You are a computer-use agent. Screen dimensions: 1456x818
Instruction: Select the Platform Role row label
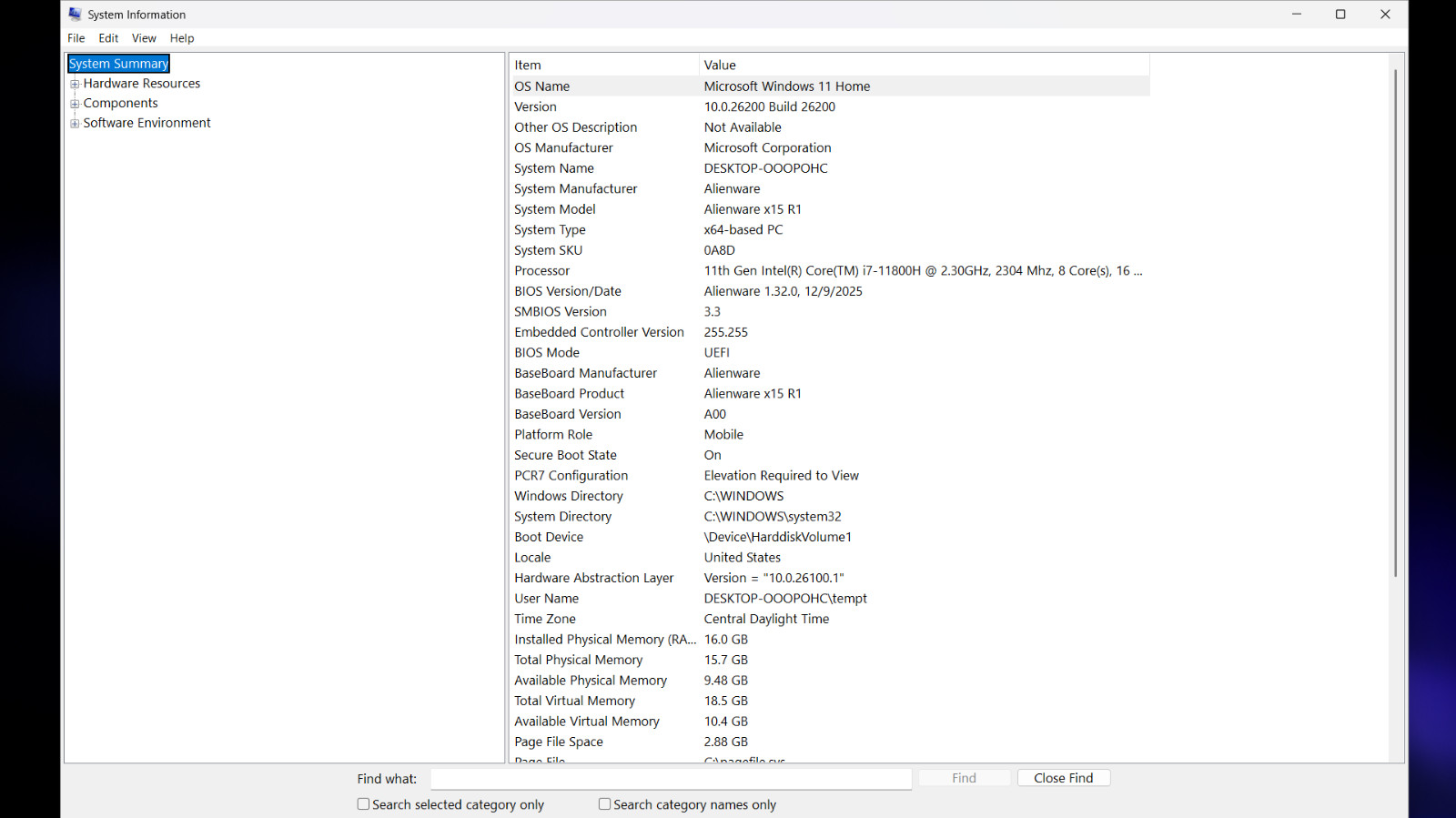point(553,435)
